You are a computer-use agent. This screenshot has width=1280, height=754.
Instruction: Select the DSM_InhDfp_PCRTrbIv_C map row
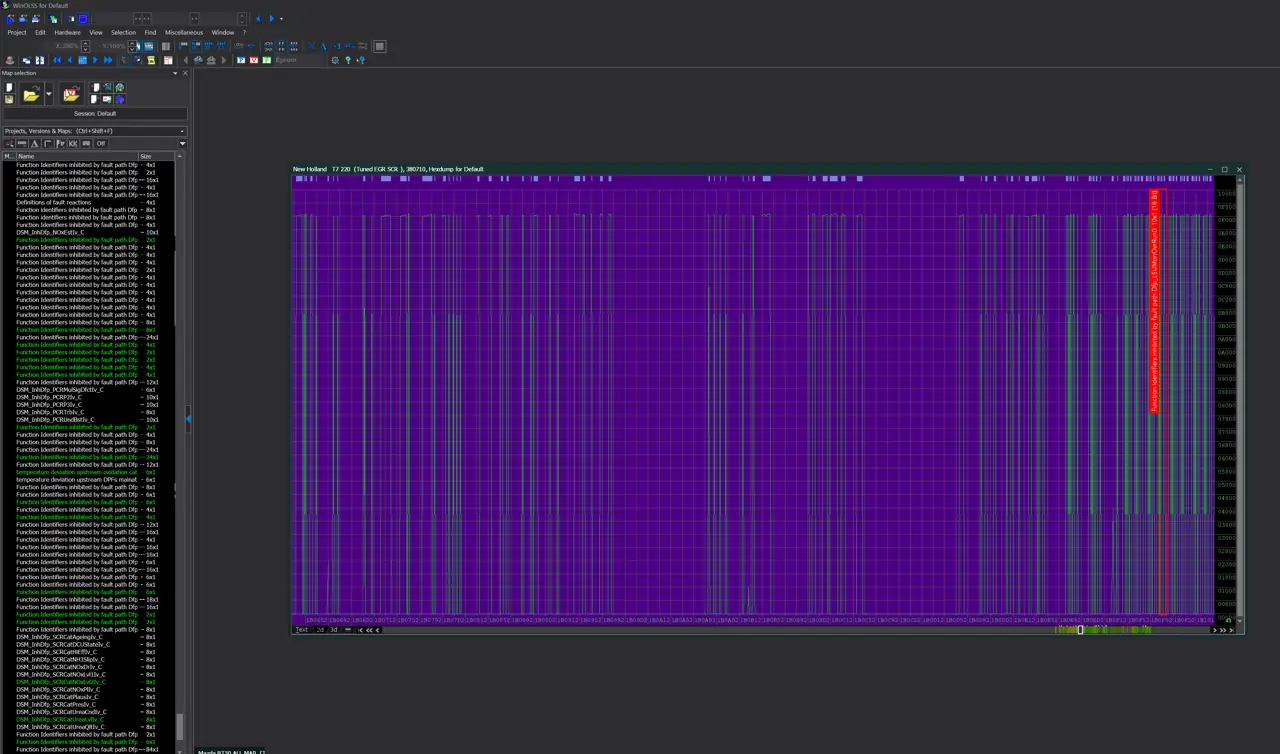point(88,412)
